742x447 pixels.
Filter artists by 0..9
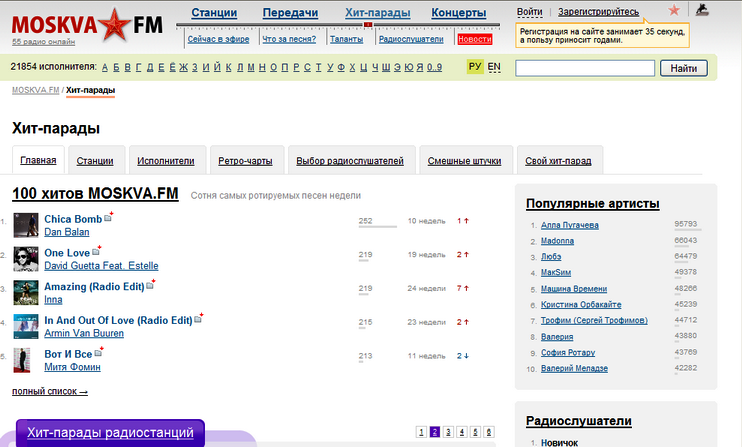(434, 67)
